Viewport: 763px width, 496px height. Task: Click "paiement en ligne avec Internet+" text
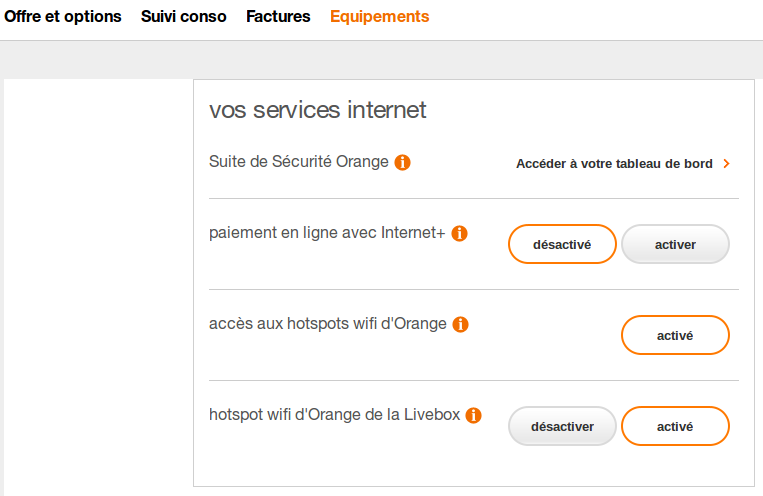pos(327,233)
